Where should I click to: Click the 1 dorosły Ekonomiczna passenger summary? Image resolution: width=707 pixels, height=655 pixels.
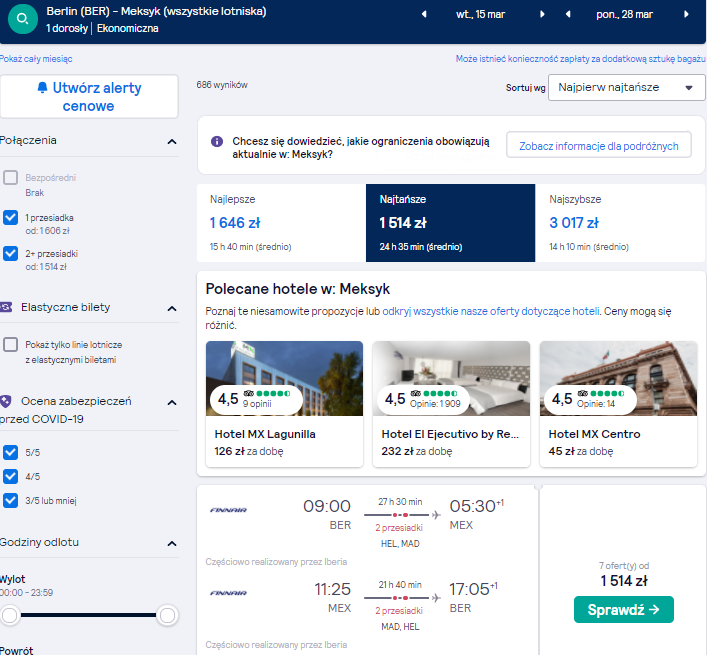pyautogui.click(x=102, y=28)
